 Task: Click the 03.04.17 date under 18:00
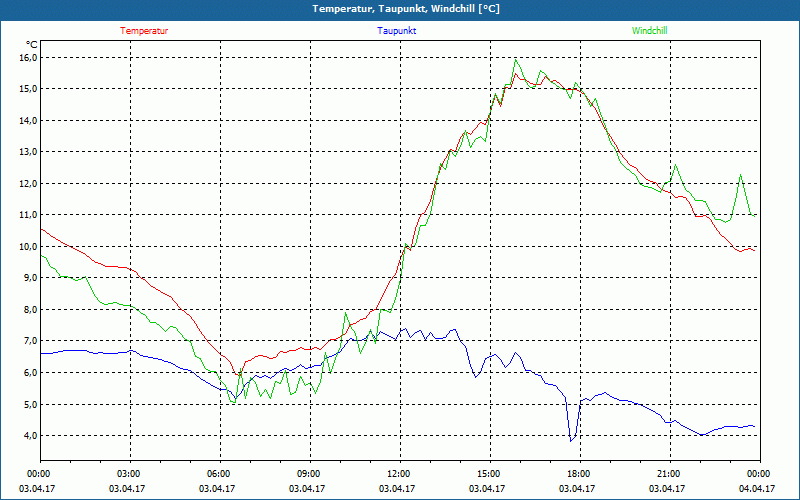(x=577, y=488)
